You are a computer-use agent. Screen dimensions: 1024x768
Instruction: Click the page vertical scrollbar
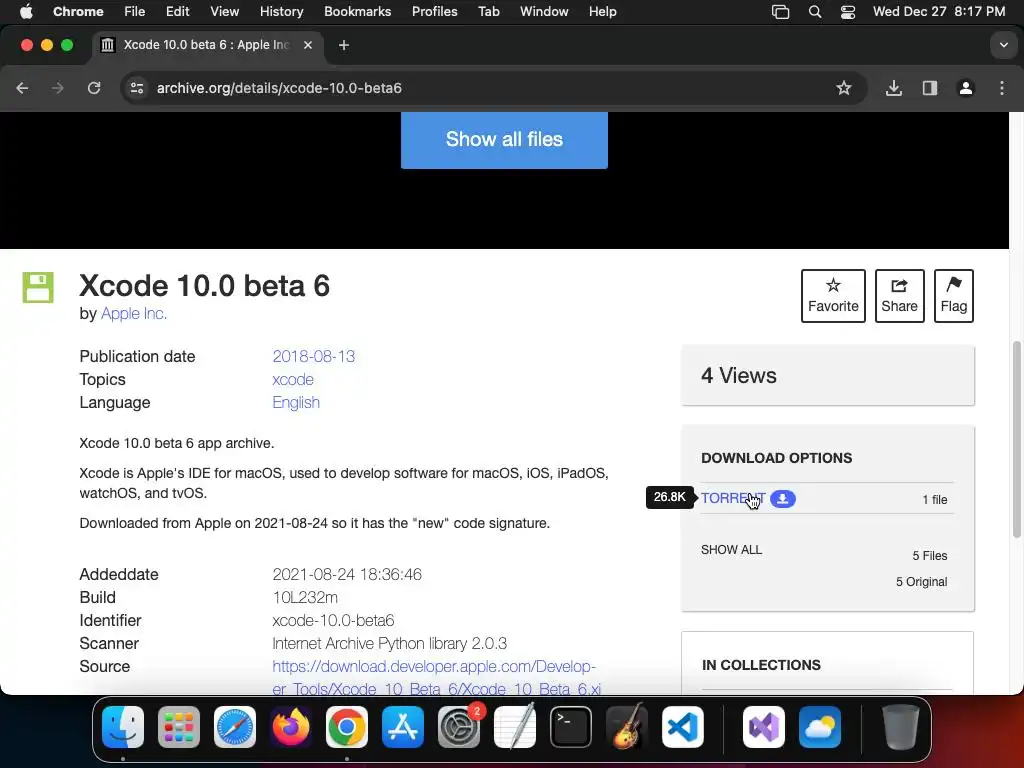pos(1016,440)
